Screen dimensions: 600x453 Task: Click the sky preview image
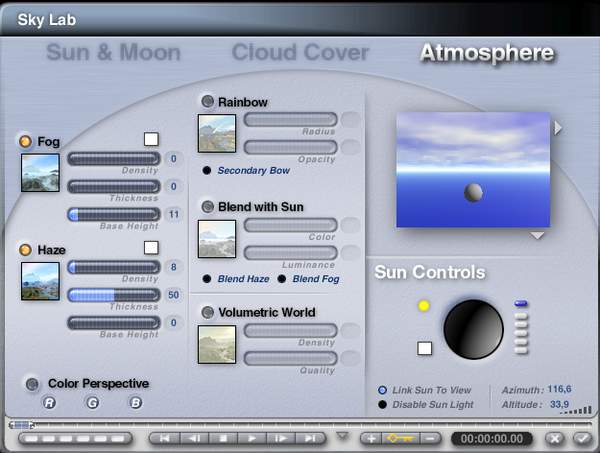coord(473,170)
